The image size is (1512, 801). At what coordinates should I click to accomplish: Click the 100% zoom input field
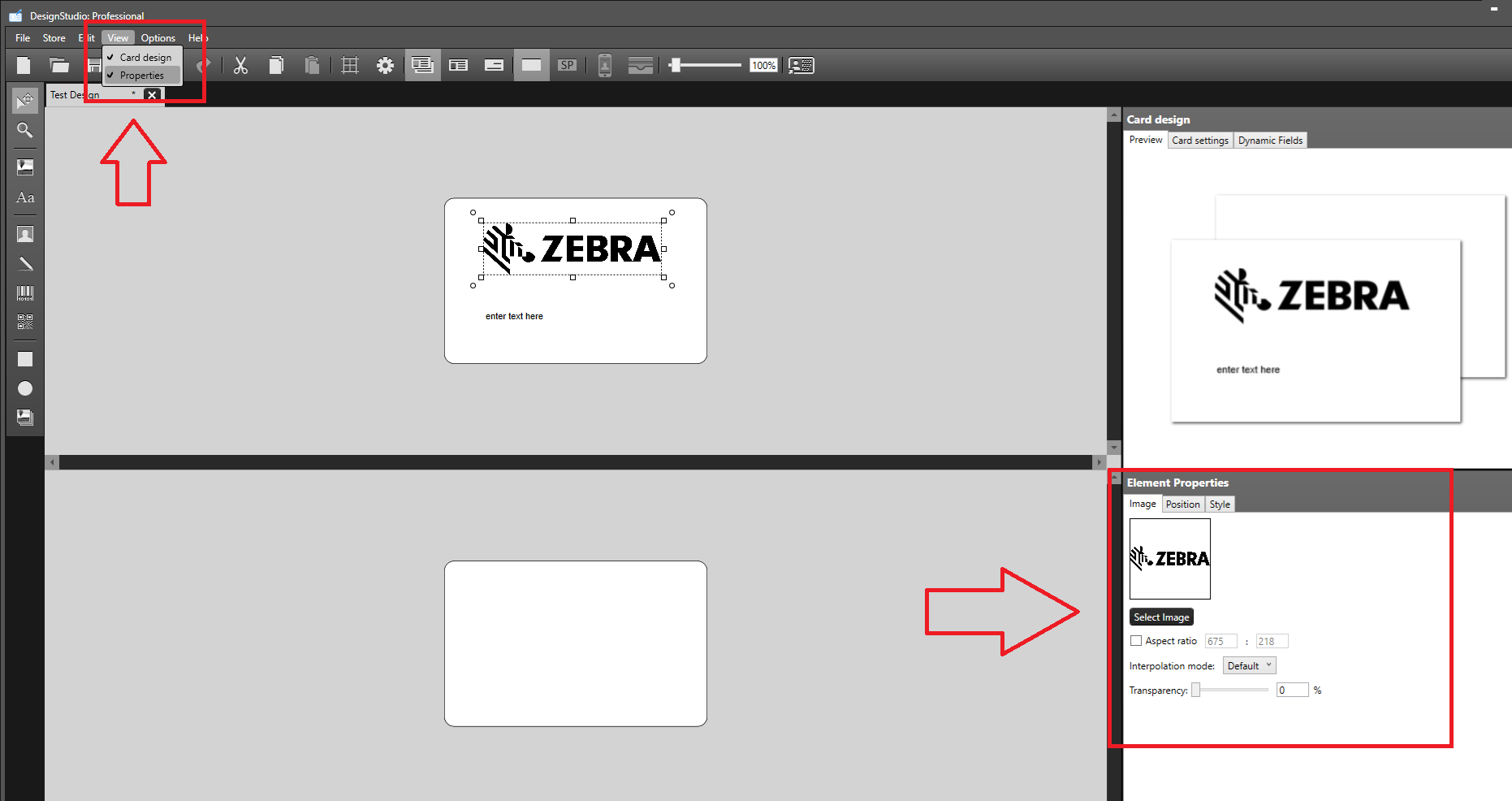tap(762, 65)
